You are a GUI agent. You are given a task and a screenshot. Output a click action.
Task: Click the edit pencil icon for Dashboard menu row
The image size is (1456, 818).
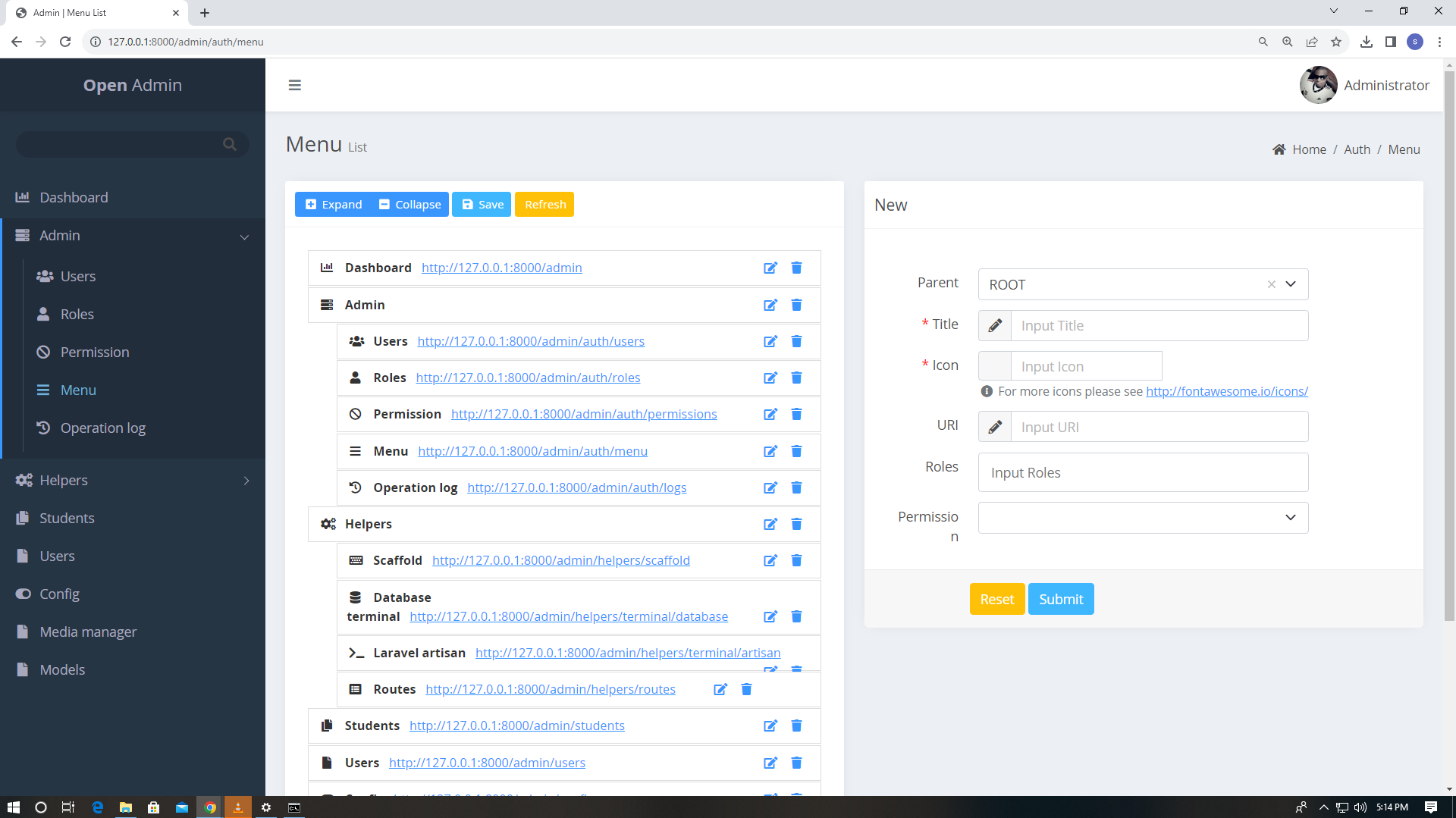coord(770,268)
